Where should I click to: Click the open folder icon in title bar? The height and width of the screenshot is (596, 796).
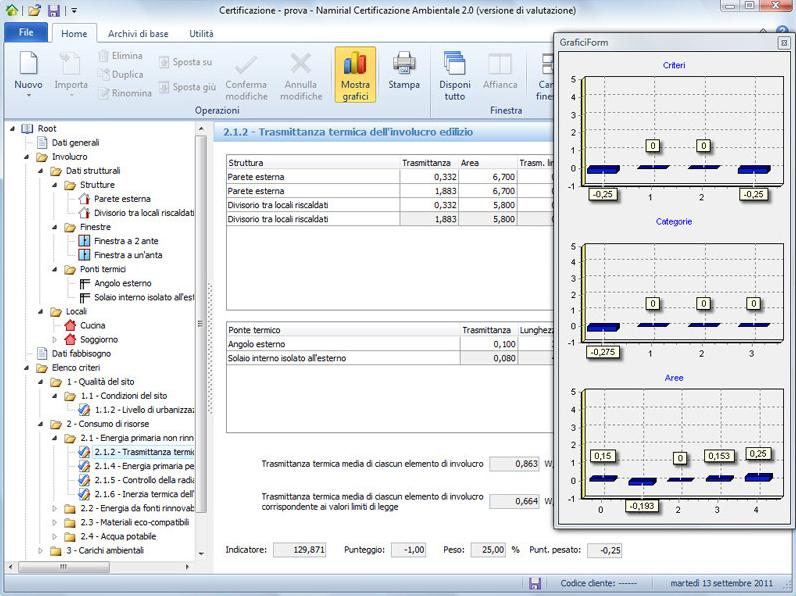click(x=34, y=10)
